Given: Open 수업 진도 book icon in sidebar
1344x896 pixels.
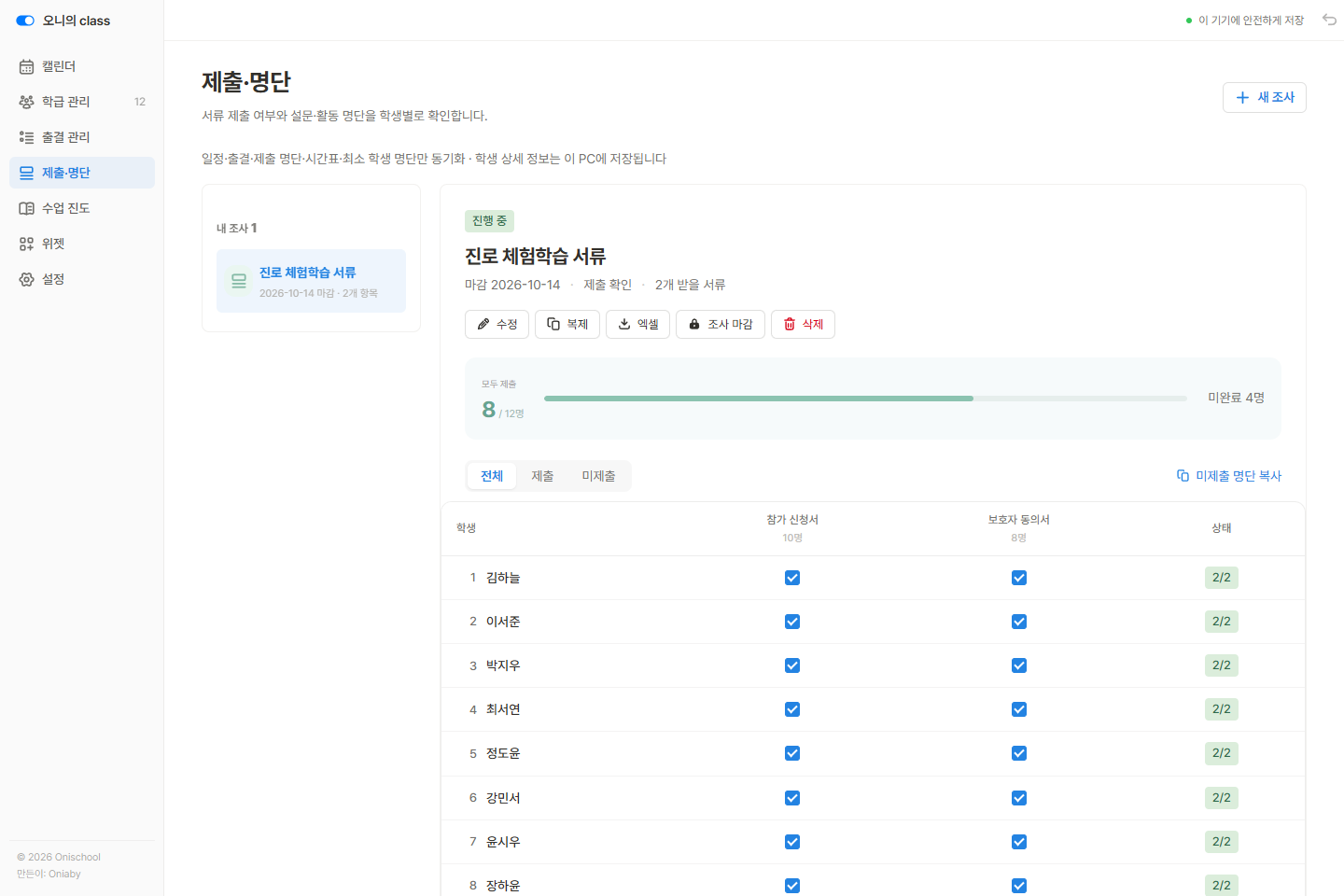Looking at the screenshot, I should point(26,208).
